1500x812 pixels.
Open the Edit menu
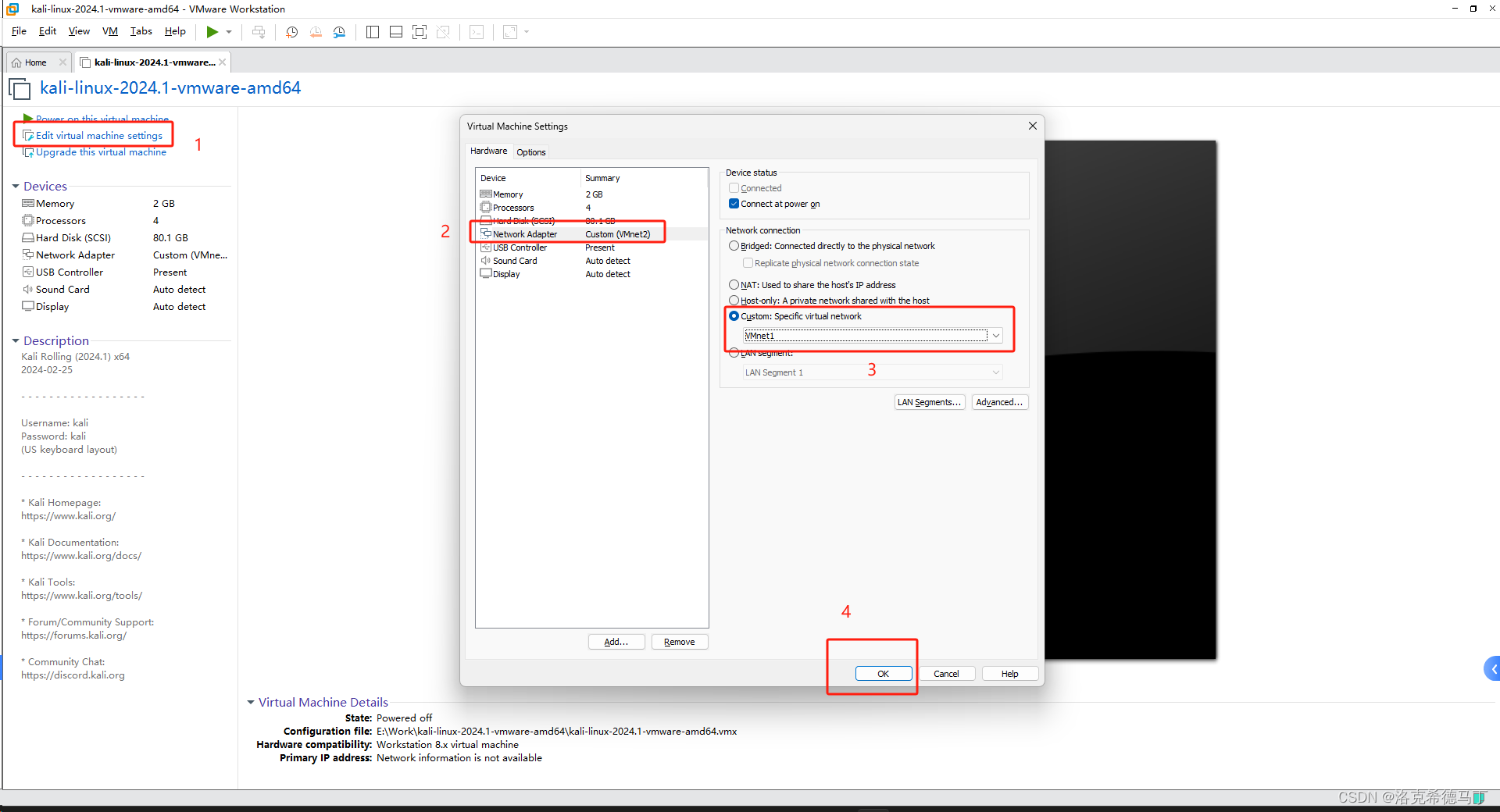pos(48,31)
